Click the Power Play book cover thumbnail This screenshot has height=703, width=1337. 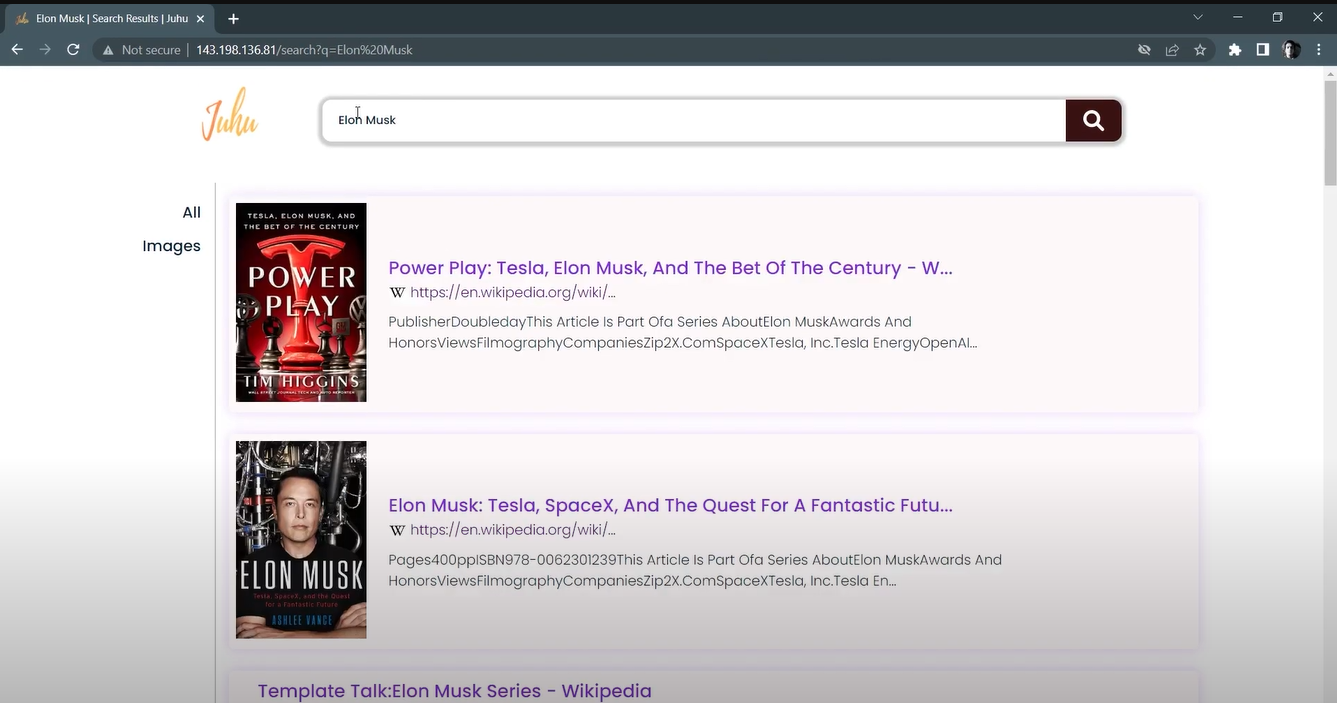[x=301, y=302]
